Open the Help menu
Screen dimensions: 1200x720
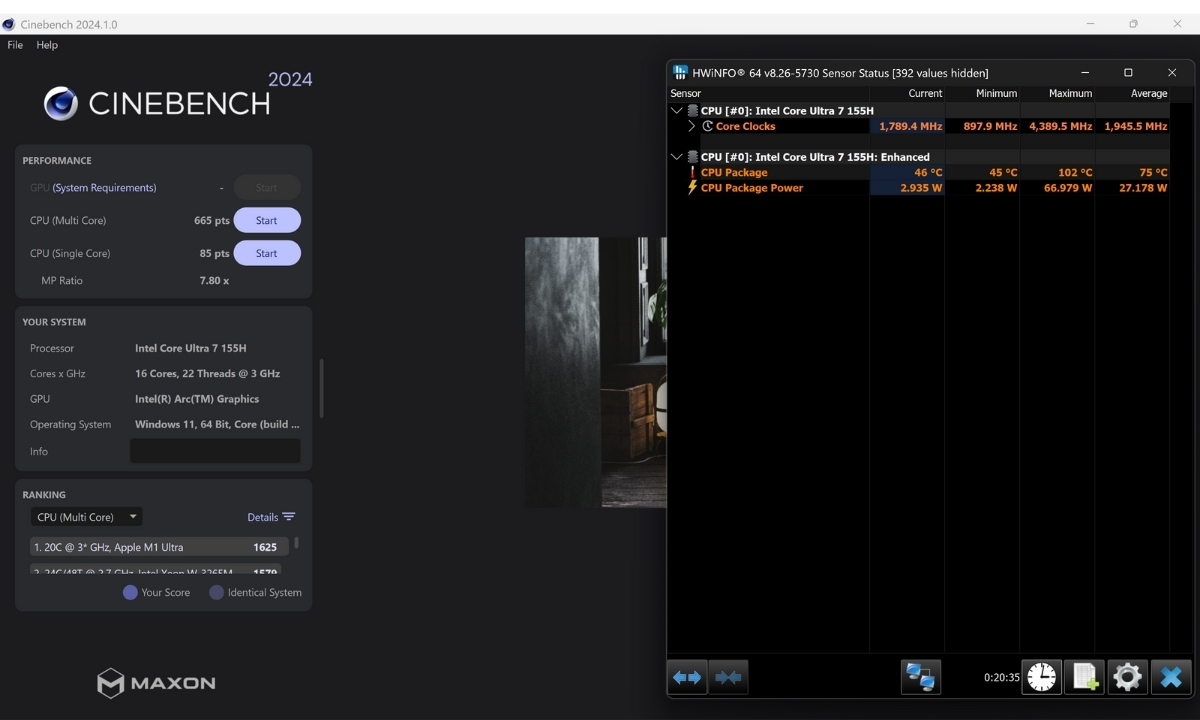(x=47, y=45)
